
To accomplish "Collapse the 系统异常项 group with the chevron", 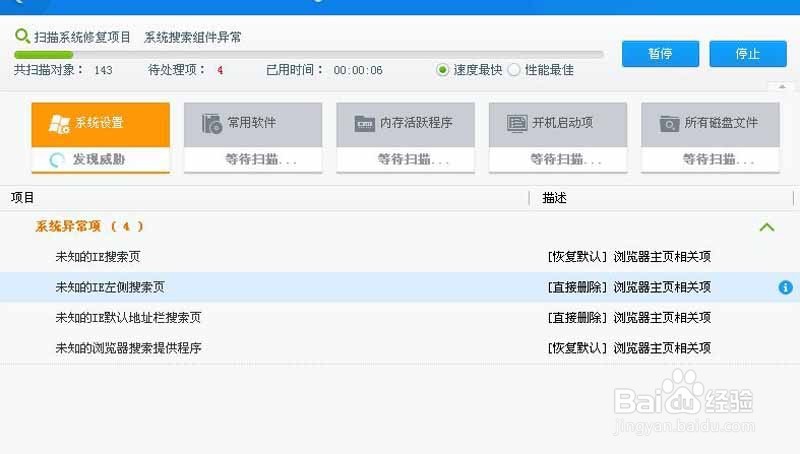I will click(x=767, y=227).
